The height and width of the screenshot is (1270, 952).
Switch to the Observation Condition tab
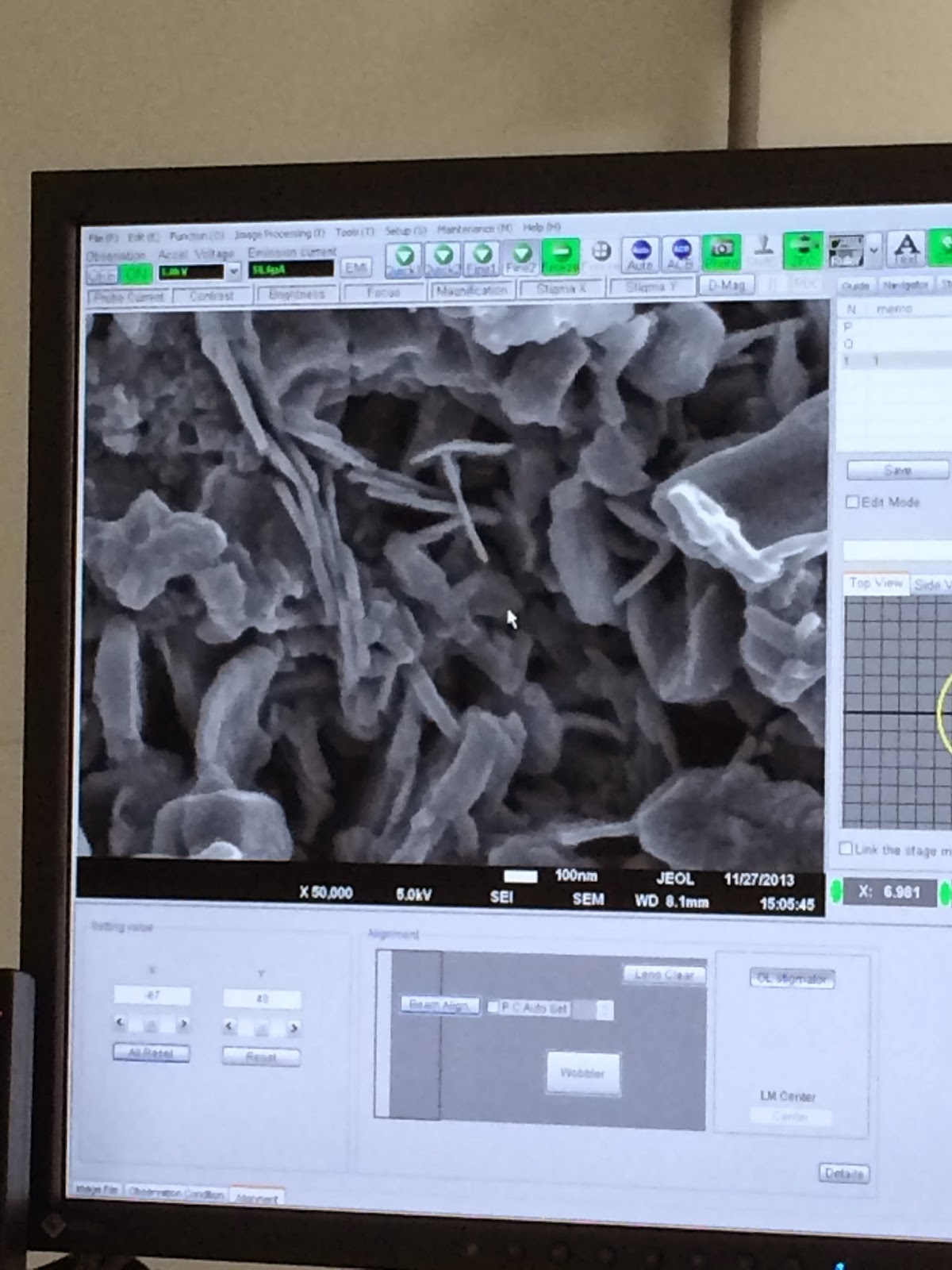pyautogui.click(x=175, y=1191)
